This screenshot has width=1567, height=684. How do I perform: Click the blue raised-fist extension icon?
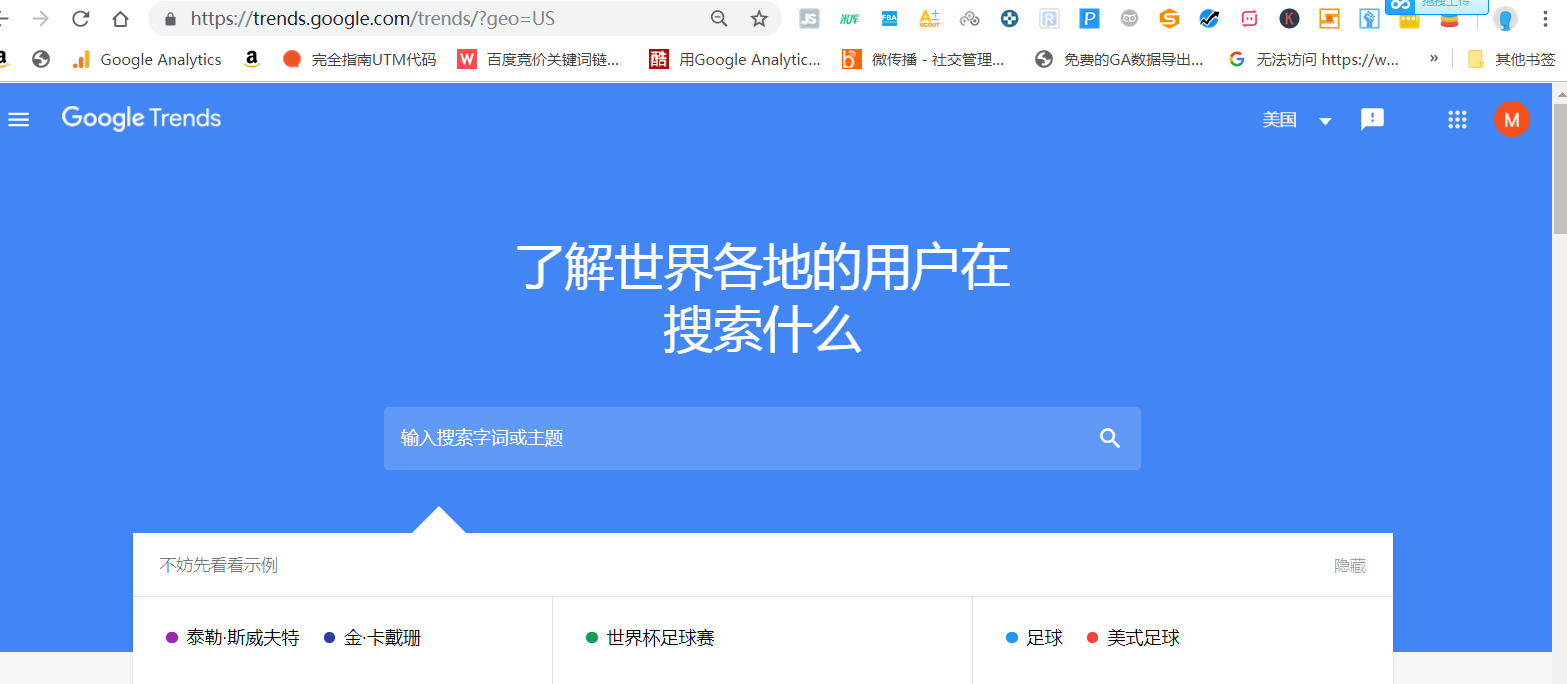1369,19
